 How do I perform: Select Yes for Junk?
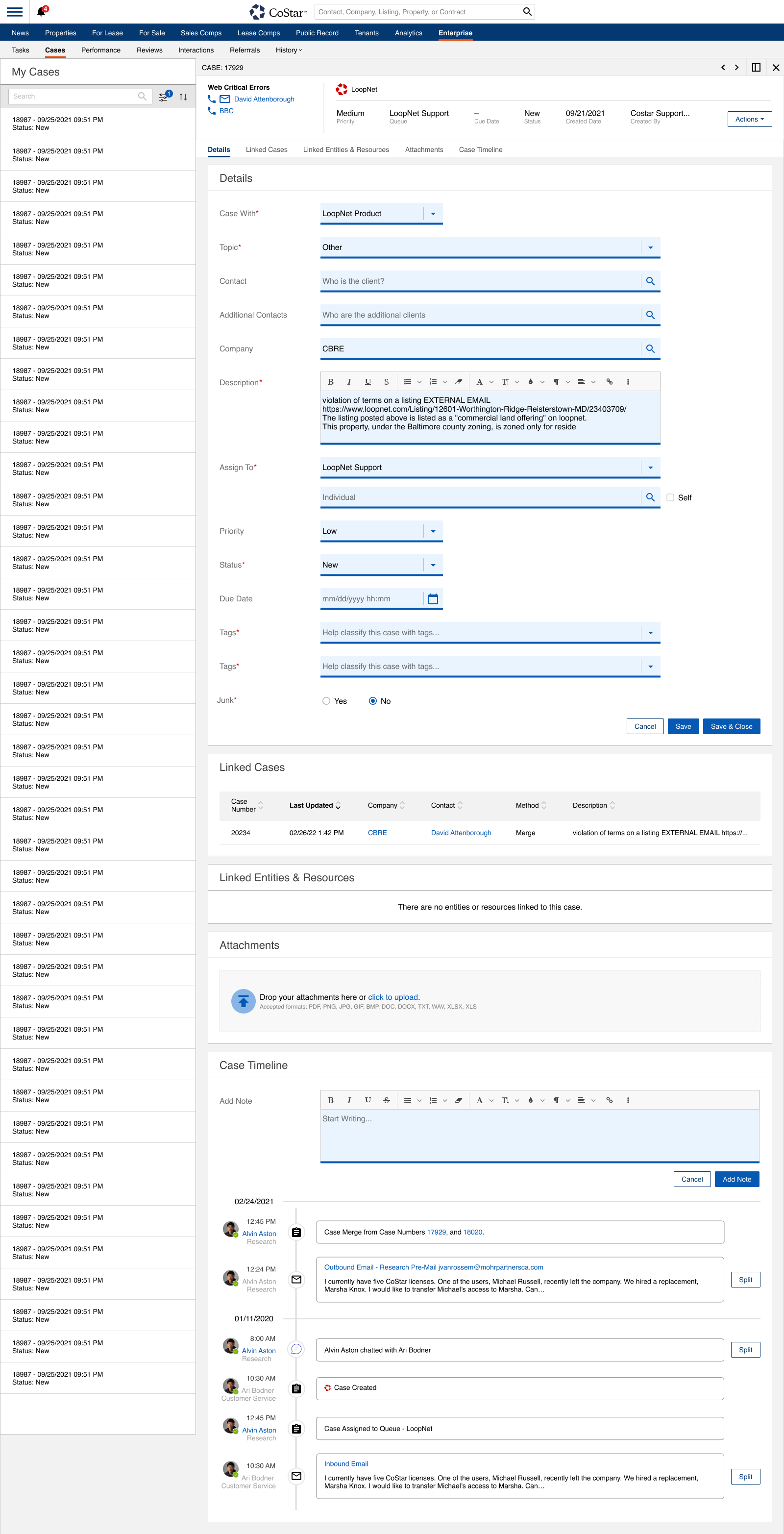tap(326, 701)
